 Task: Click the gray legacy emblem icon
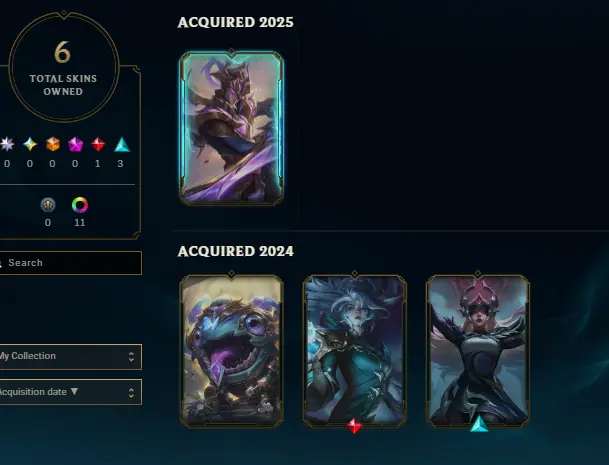[x=48, y=205]
